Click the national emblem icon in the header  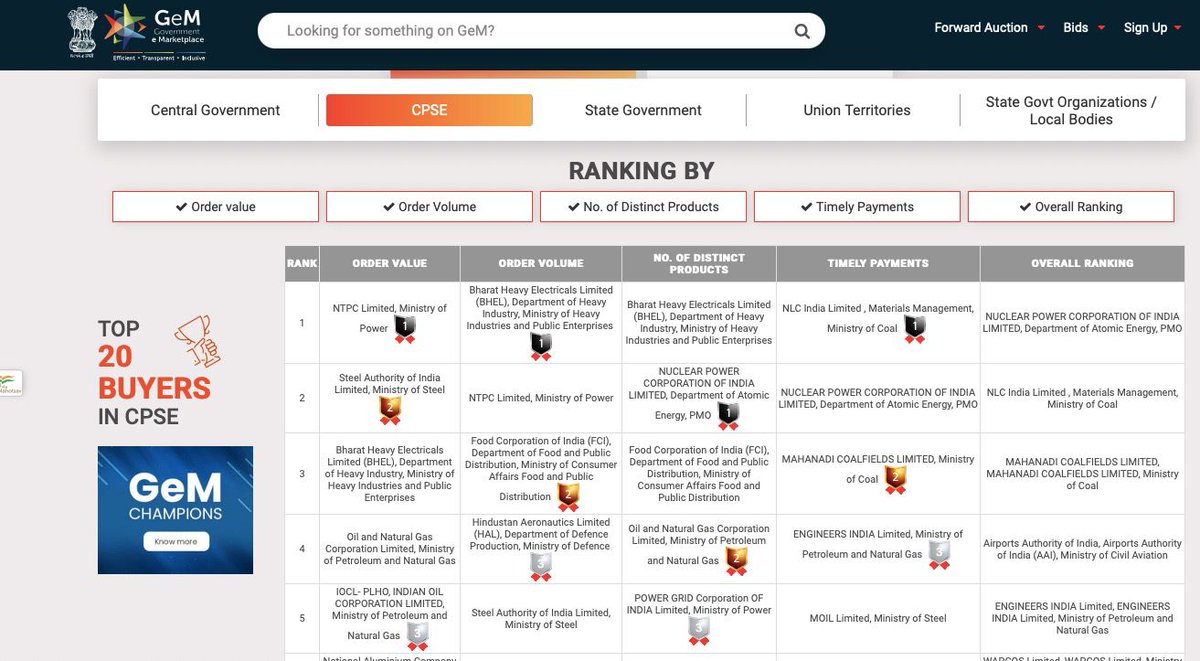coord(80,28)
